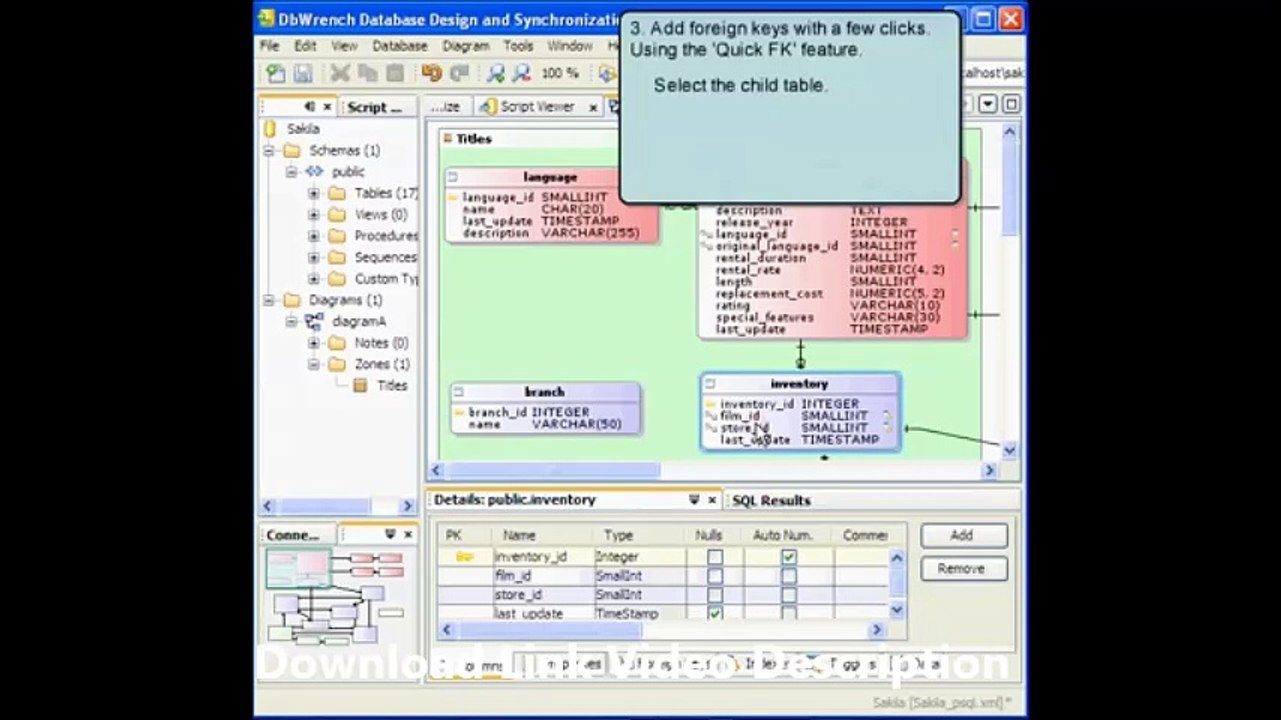The width and height of the screenshot is (1281, 720).
Task: Click the Zoom Out magnifier icon
Action: click(521, 73)
